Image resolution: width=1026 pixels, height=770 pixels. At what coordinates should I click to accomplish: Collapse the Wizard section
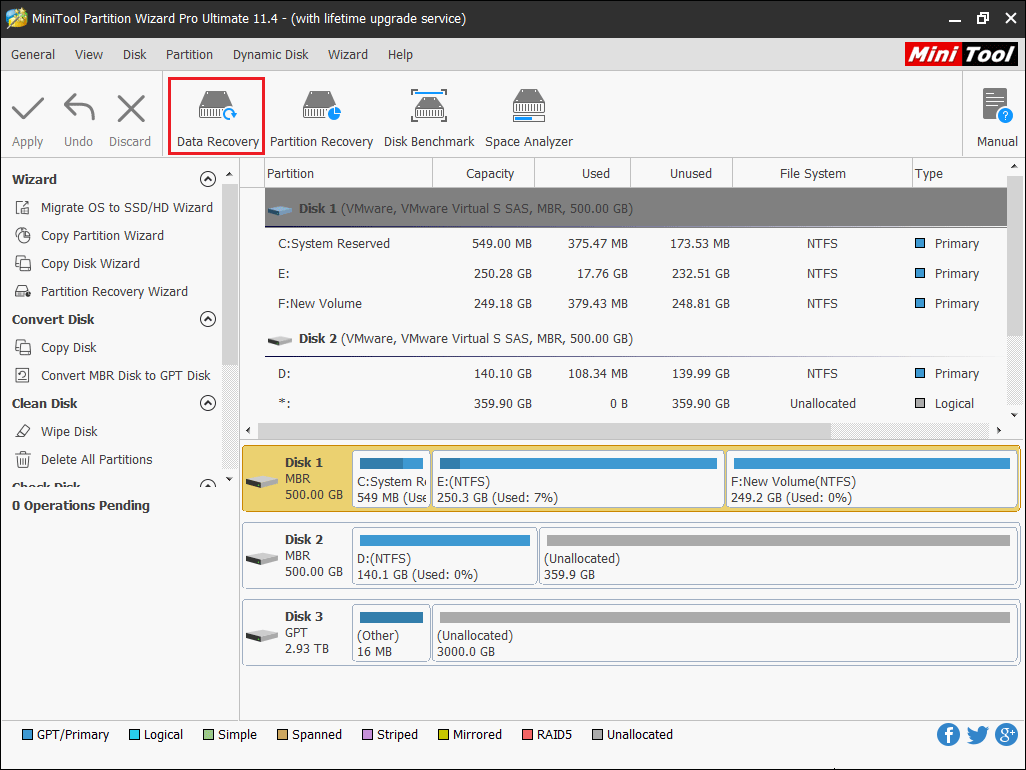[208, 180]
